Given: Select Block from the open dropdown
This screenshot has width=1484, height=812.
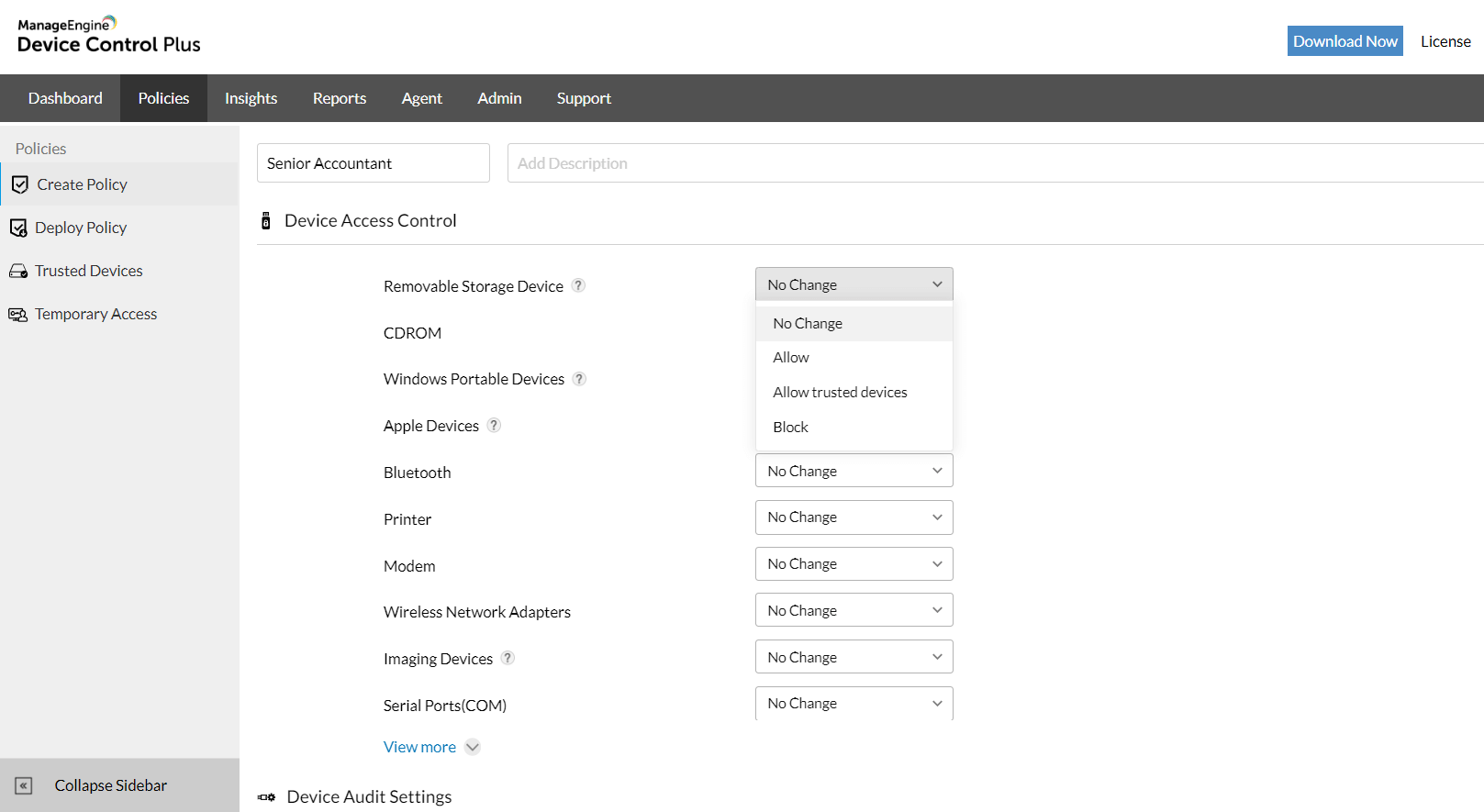Looking at the screenshot, I should [790, 427].
